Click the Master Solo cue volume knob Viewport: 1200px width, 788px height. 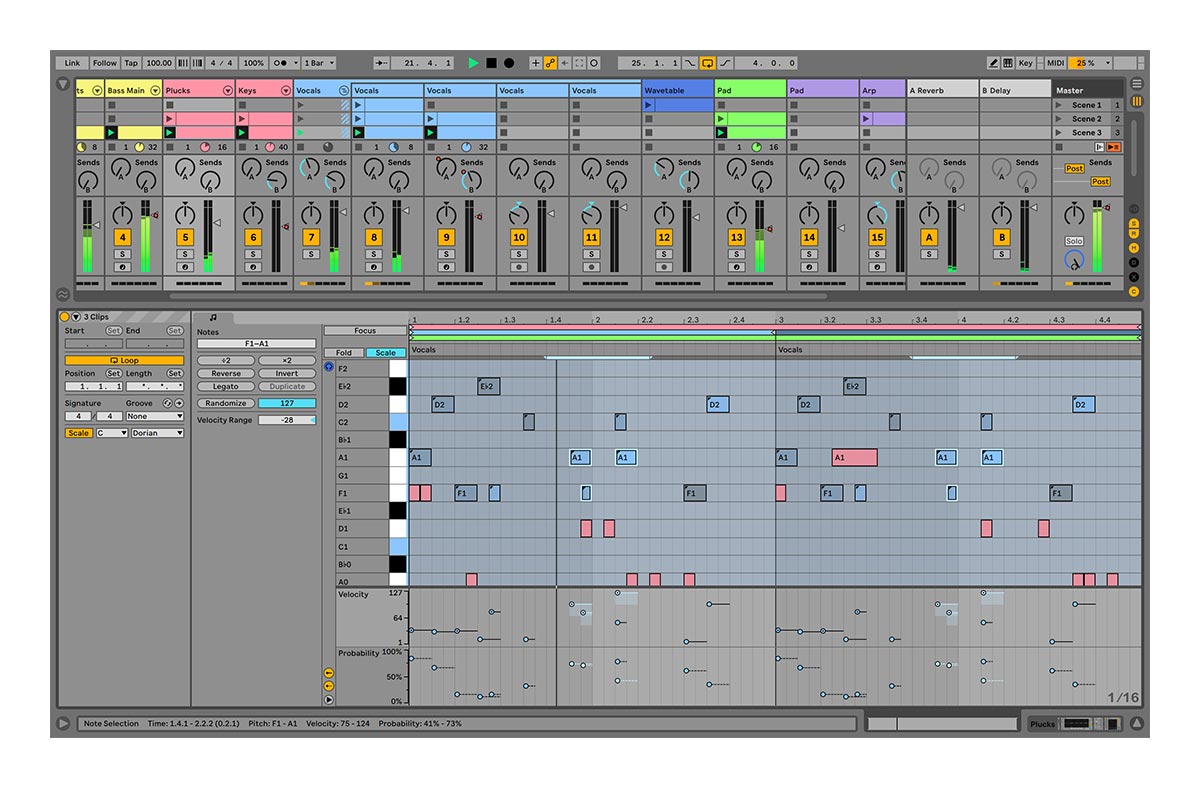click(1074, 261)
